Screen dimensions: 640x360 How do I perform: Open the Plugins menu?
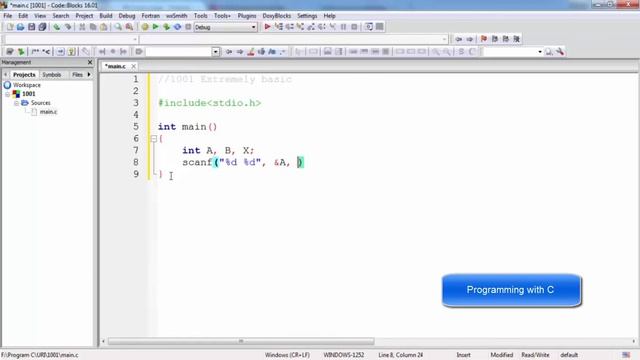pos(247,16)
